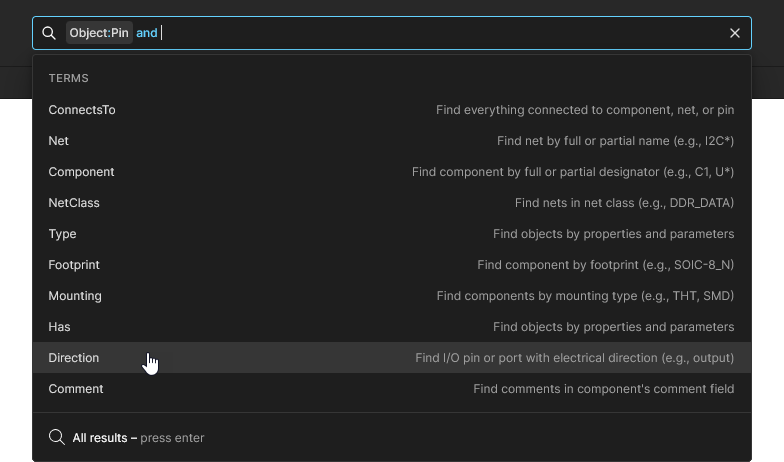Select the Type term

click(392, 234)
